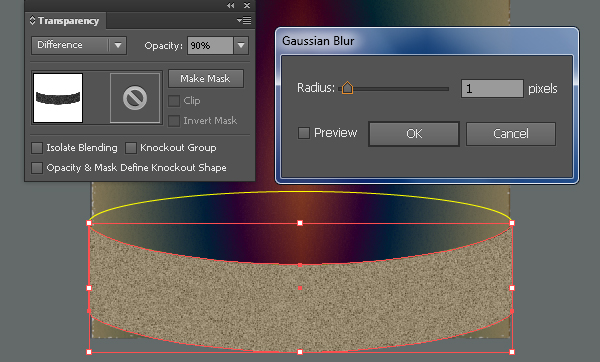Cancel the Gaussian Blur dialog
The height and width of the screenshot is (362, 600).
click(x=510, y=134)
